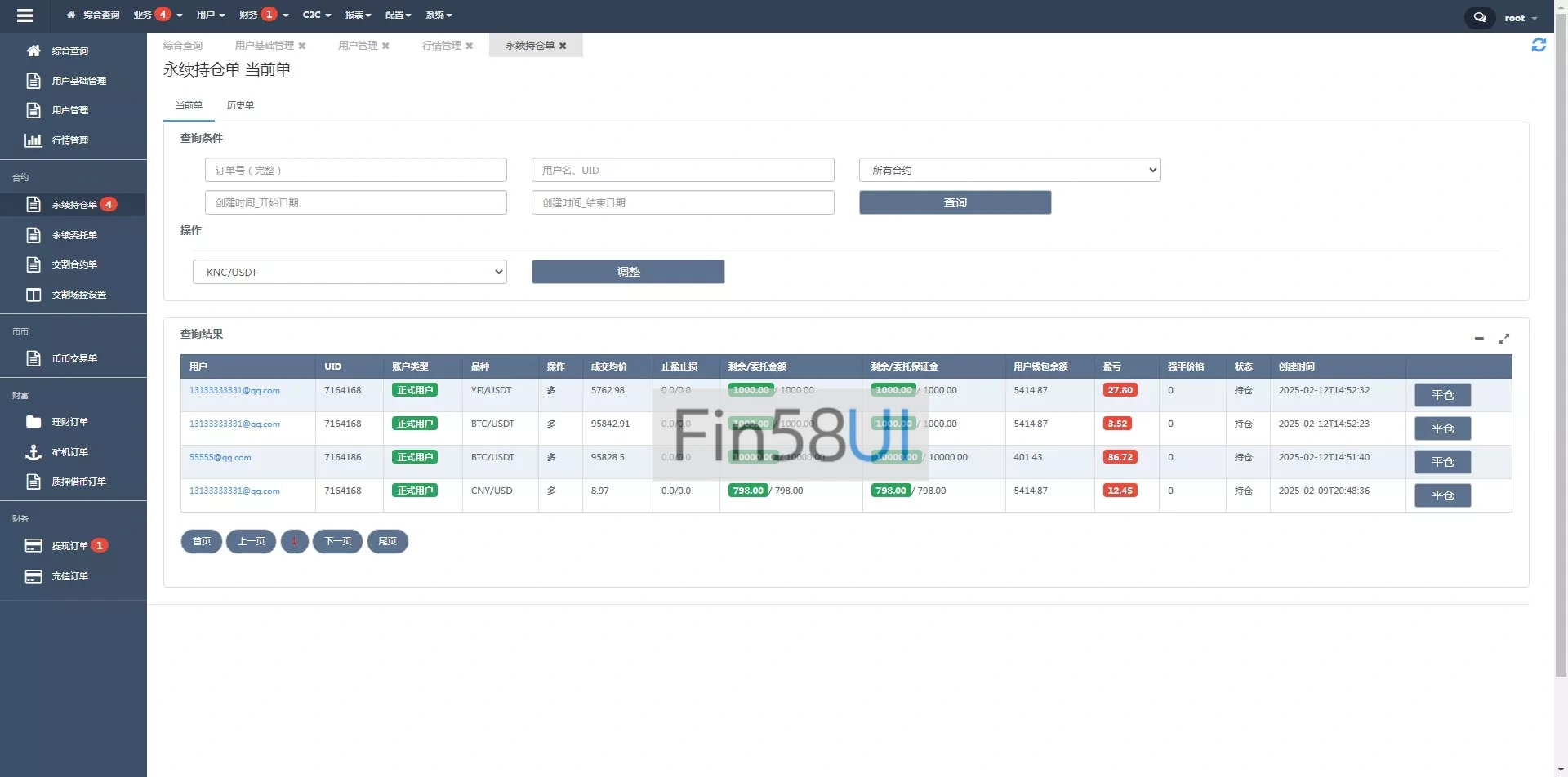Screen dimensions: 1568x777
Task: Go to 下一页 in pagination
Action: 337,541
